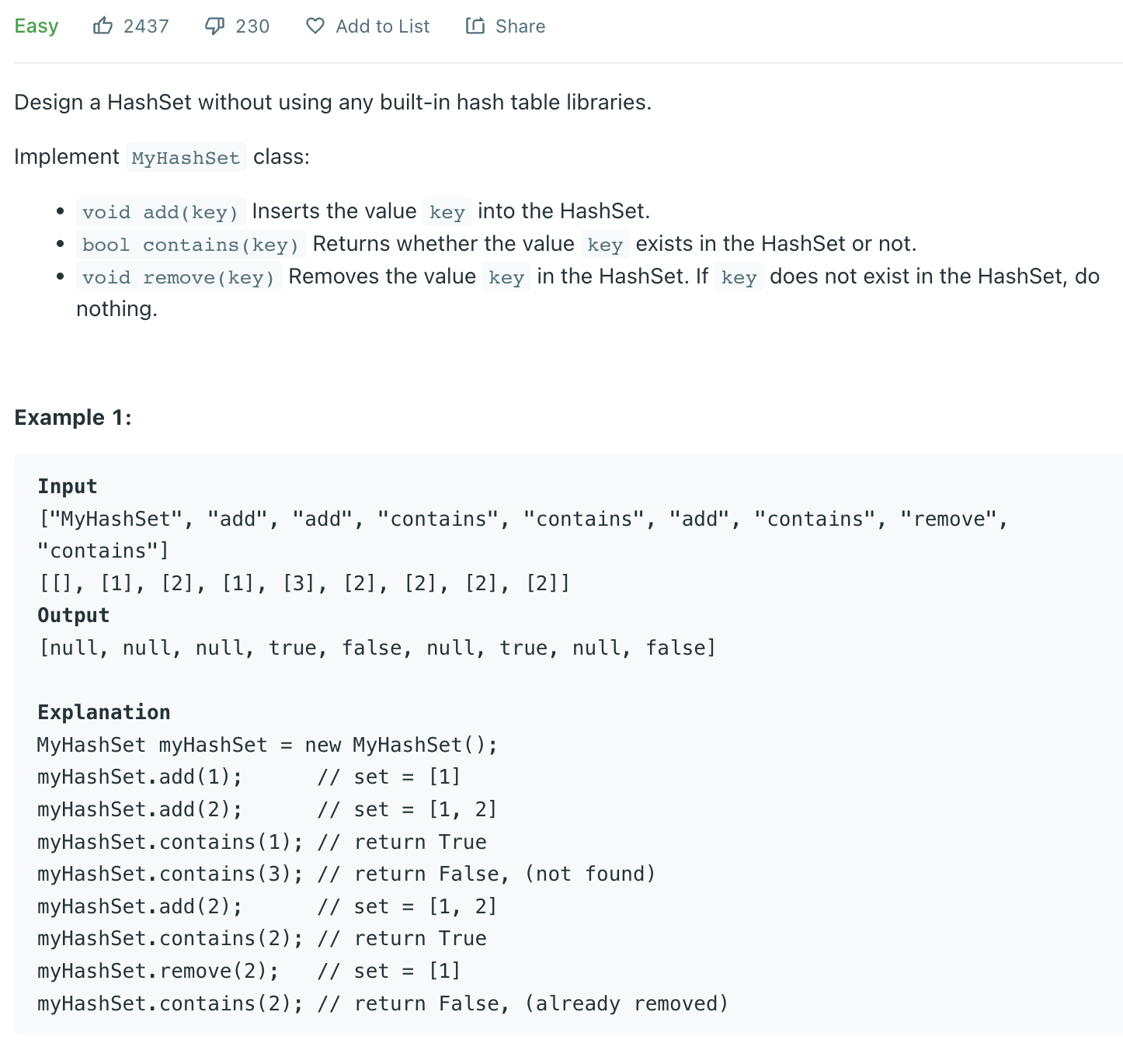Click the line myHashSet.remove(2);
This screenshot has width=1123, height=1064.
coord(158,971)
